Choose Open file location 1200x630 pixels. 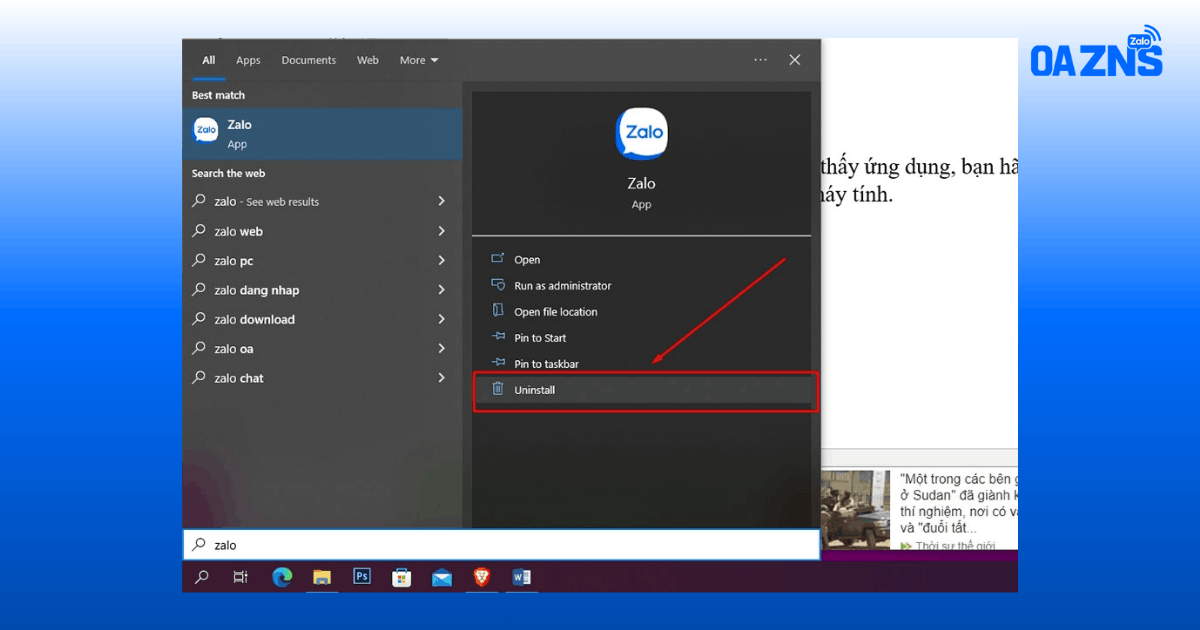pos(641,311)
